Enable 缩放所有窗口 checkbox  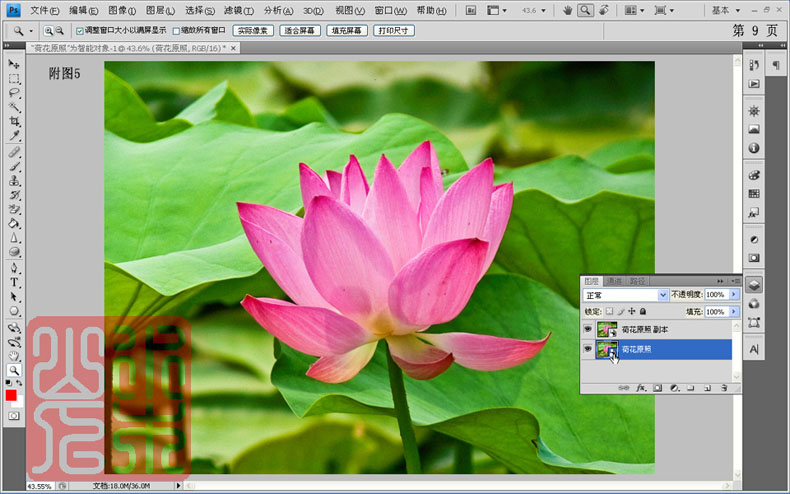click(176, 31)
